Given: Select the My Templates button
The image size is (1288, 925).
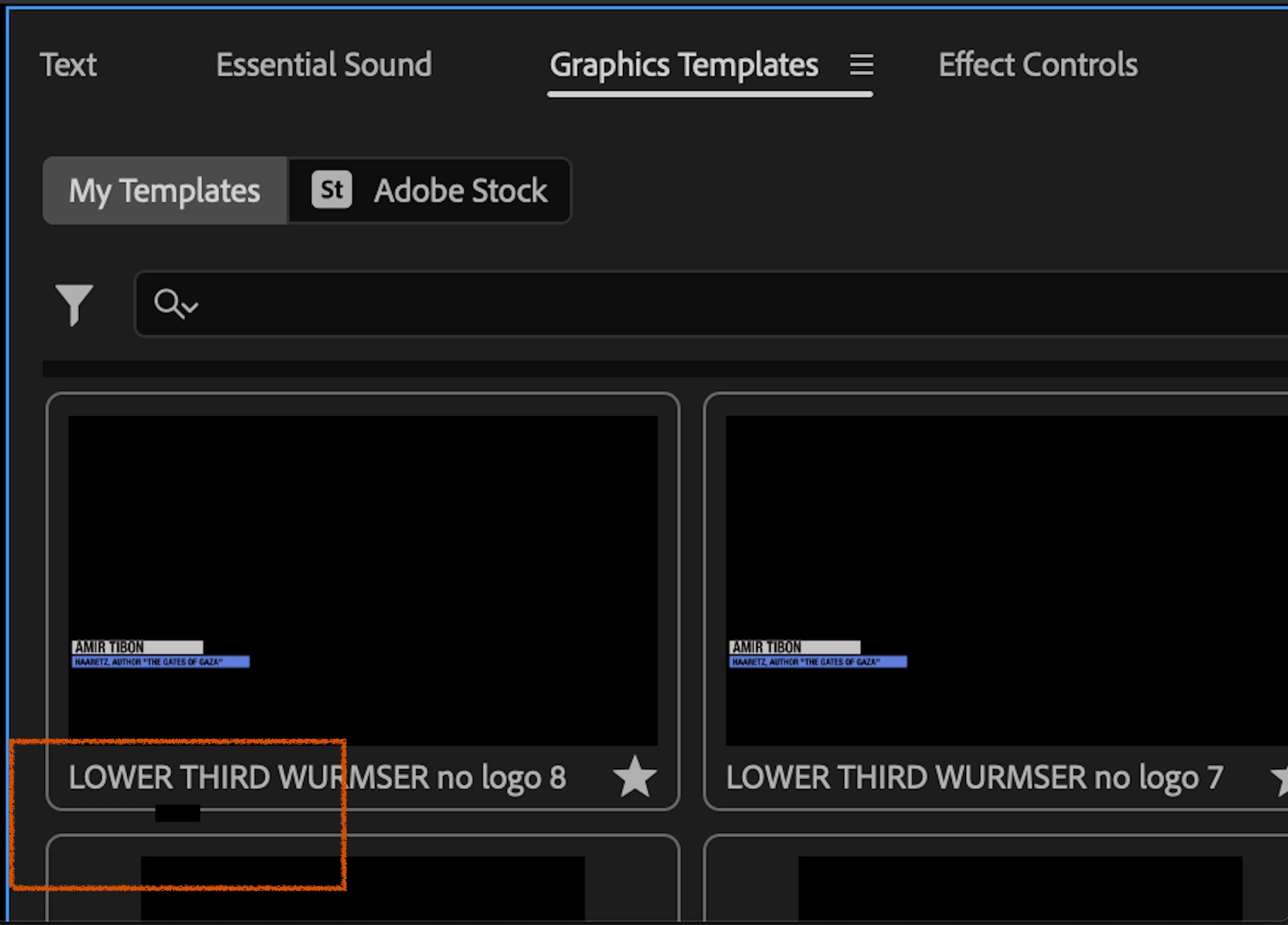Looking at the screenshot, I should coord(165,191).
